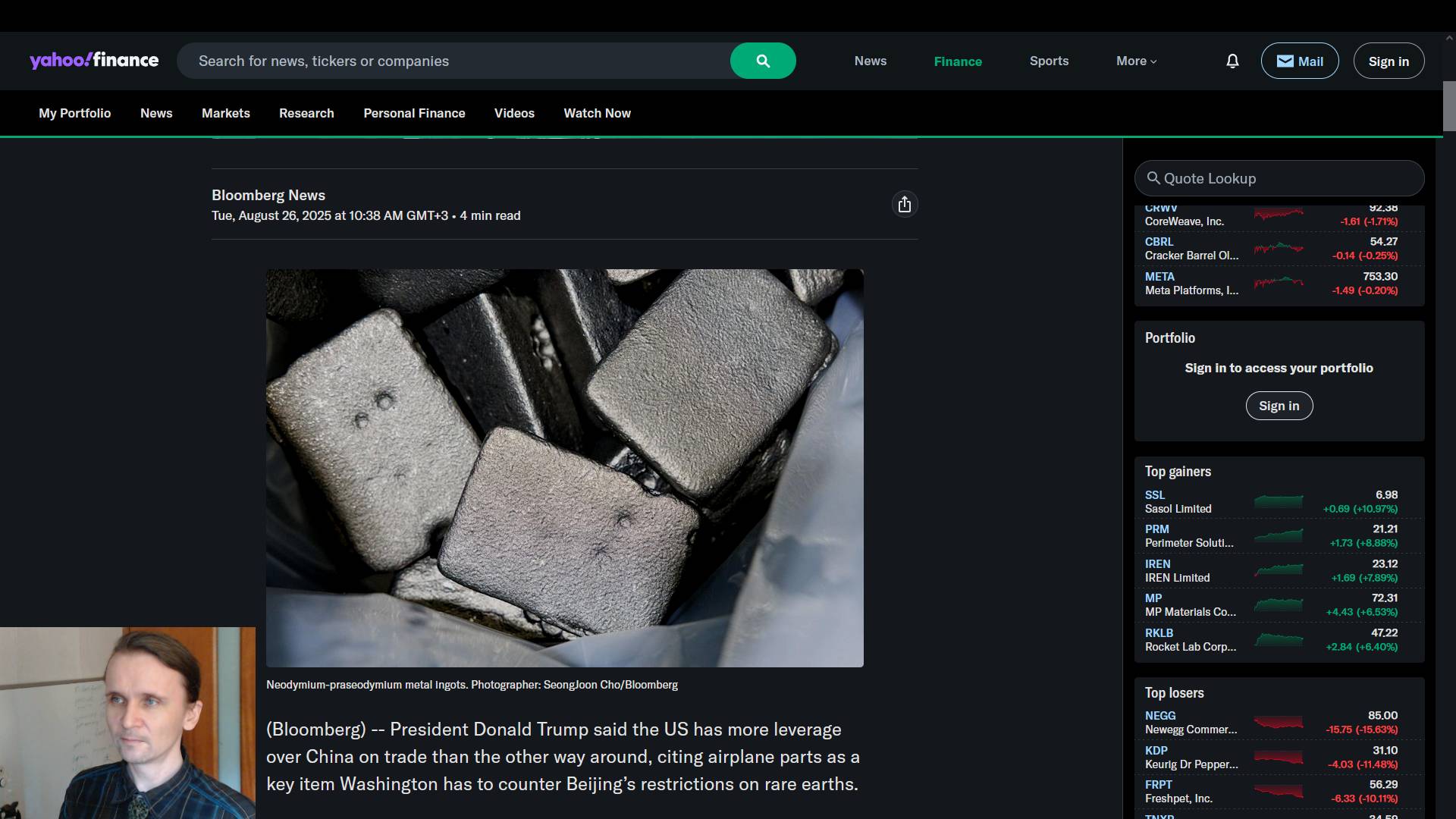
Task: Click the green search magnifier button
Action: [762, 61]
